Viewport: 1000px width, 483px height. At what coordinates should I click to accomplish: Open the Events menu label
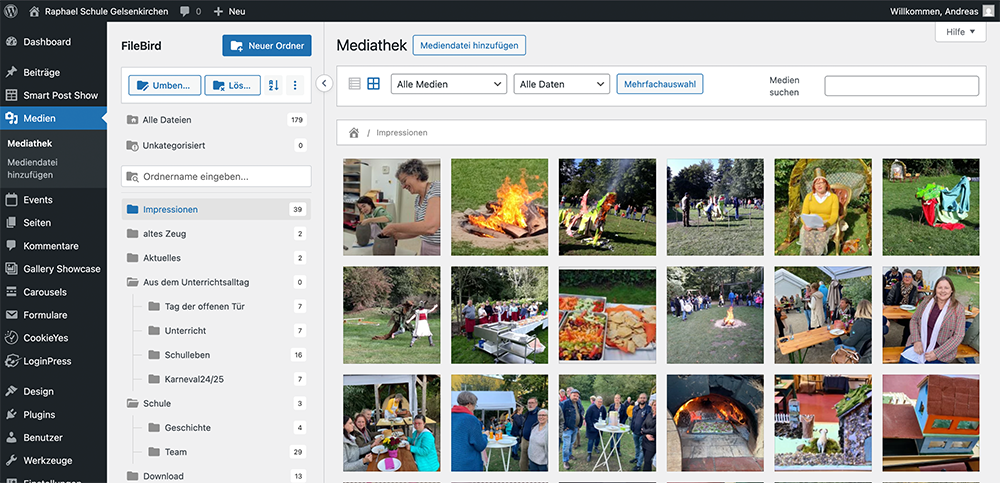pyautogui.click(x=38, y=200)
